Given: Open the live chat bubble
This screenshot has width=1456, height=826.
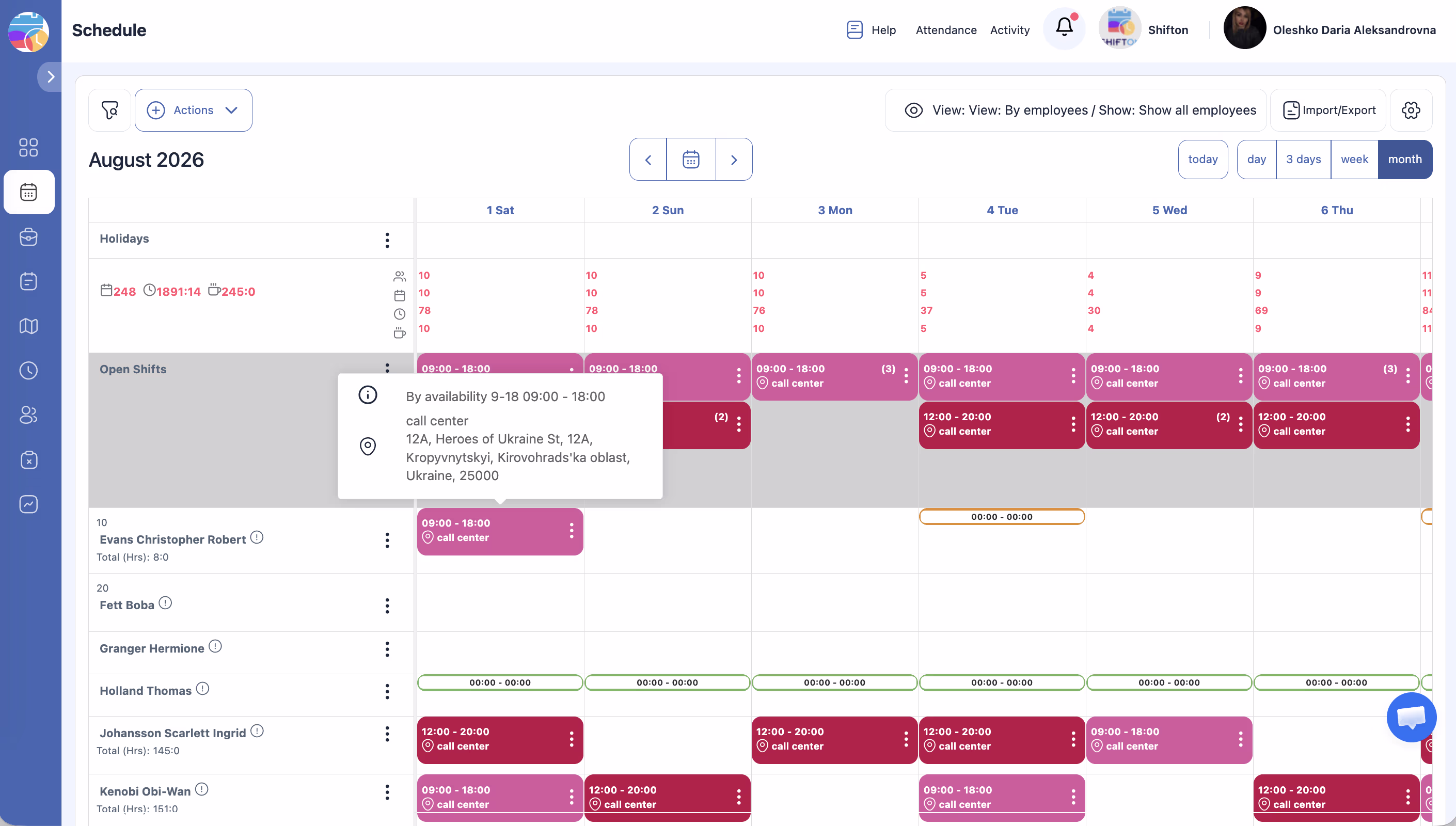Looking at the screenshot, I should tap(1411, 717).
